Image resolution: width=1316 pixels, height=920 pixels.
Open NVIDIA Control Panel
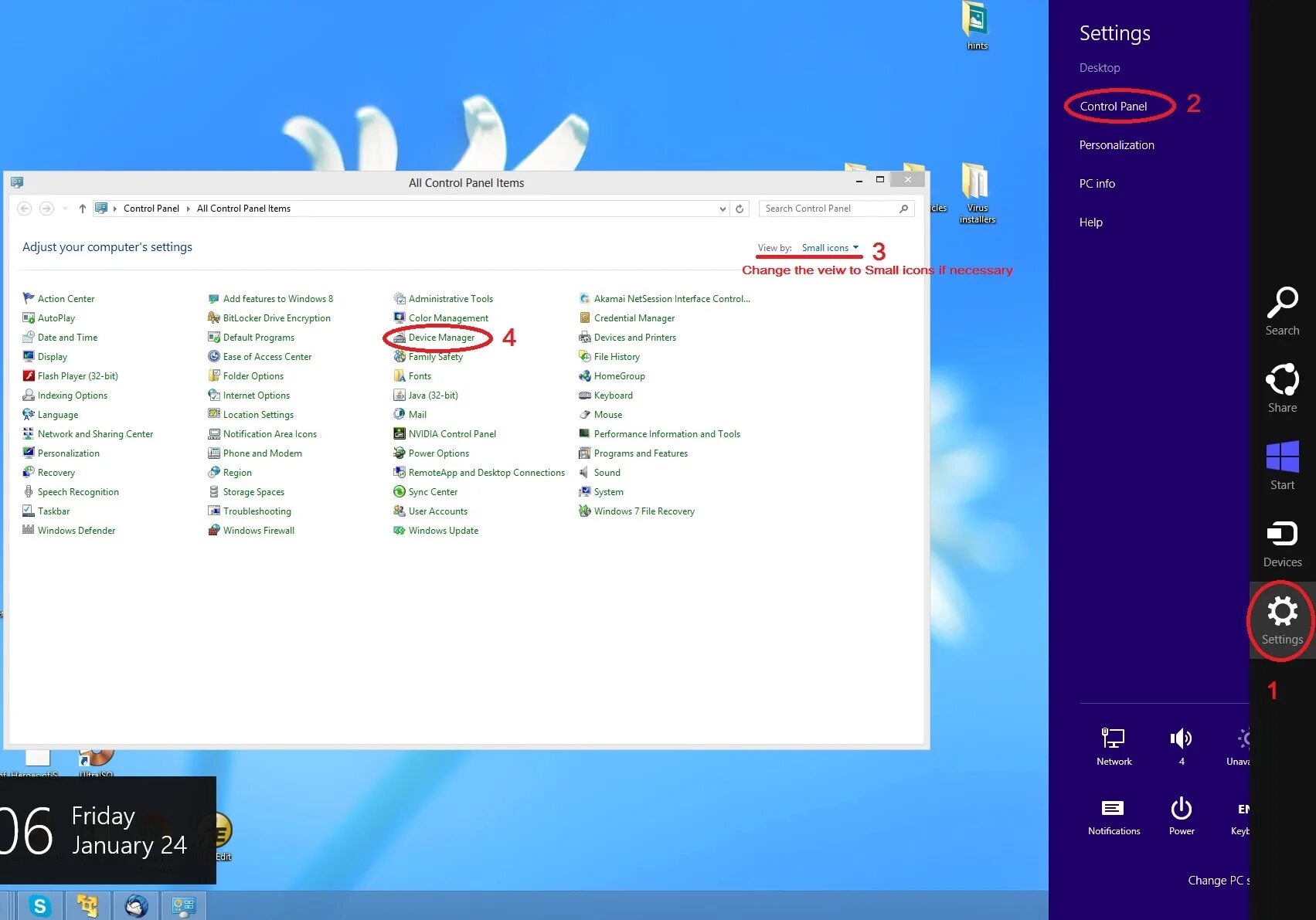(x=445, y=434)
